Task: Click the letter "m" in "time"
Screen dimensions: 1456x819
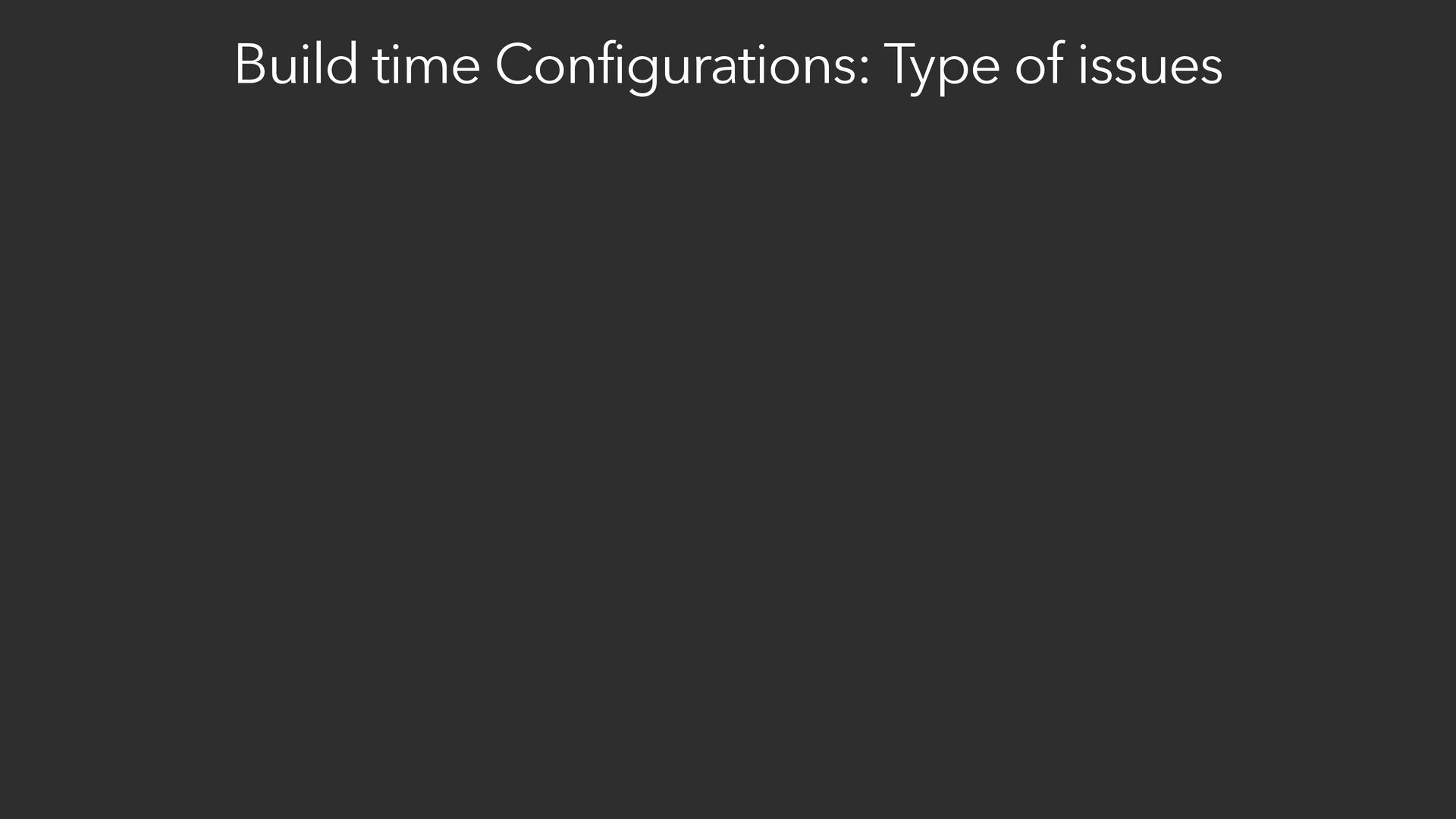Action: click(427, 68)
